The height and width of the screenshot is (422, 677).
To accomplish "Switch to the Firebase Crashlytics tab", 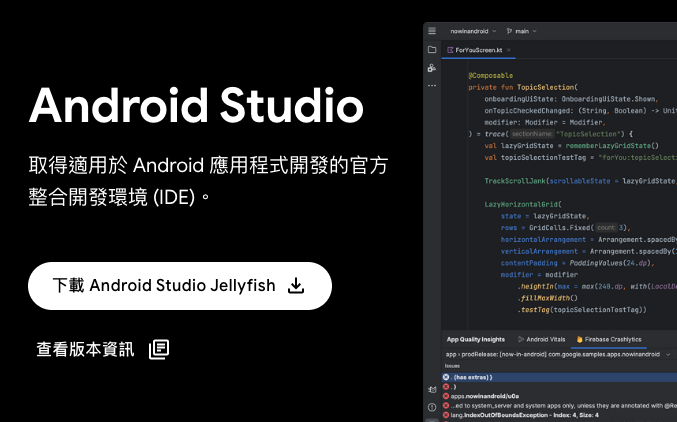I will pos(609,340).
